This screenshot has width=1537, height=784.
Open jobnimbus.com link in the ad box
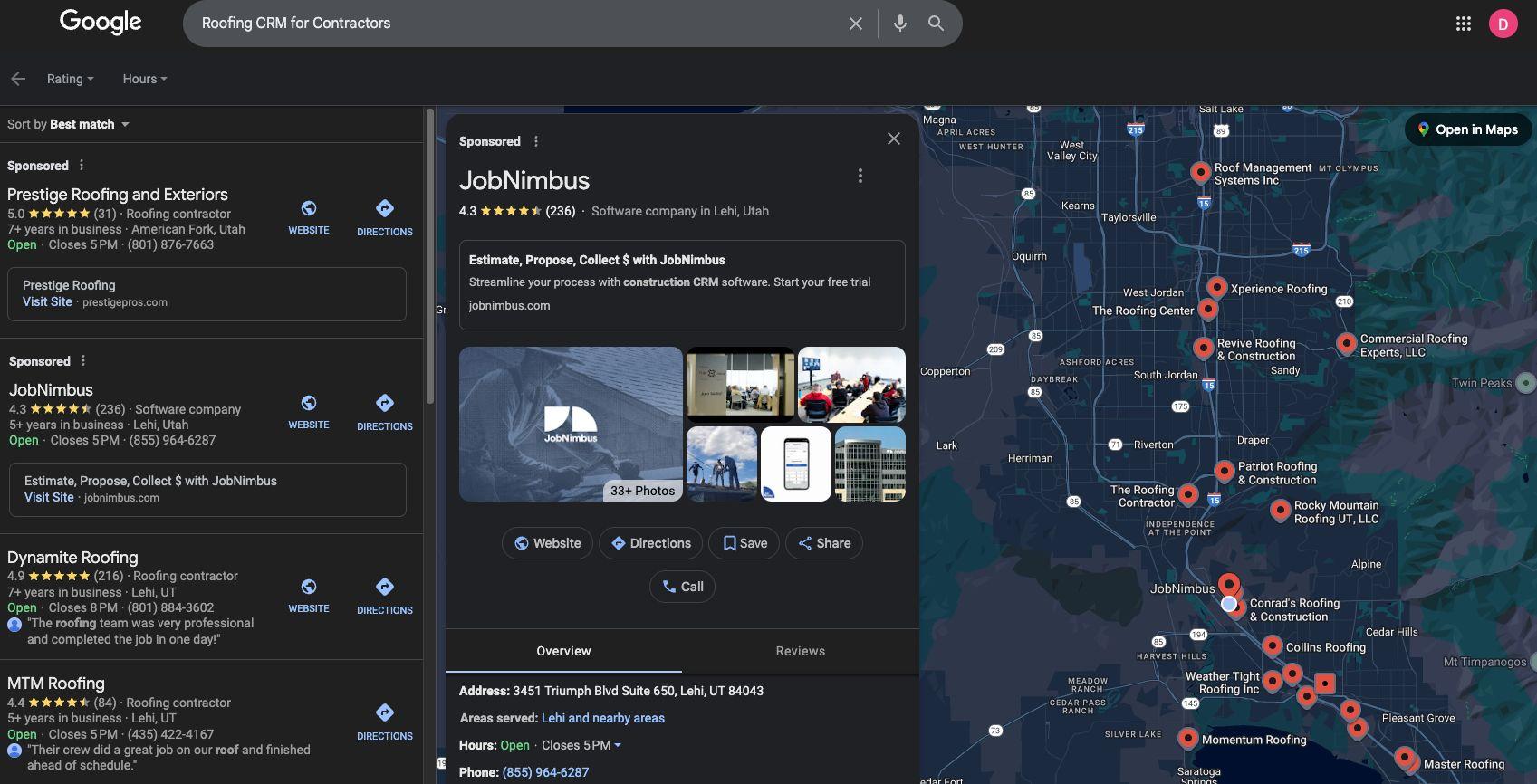(x=509, y=305)
